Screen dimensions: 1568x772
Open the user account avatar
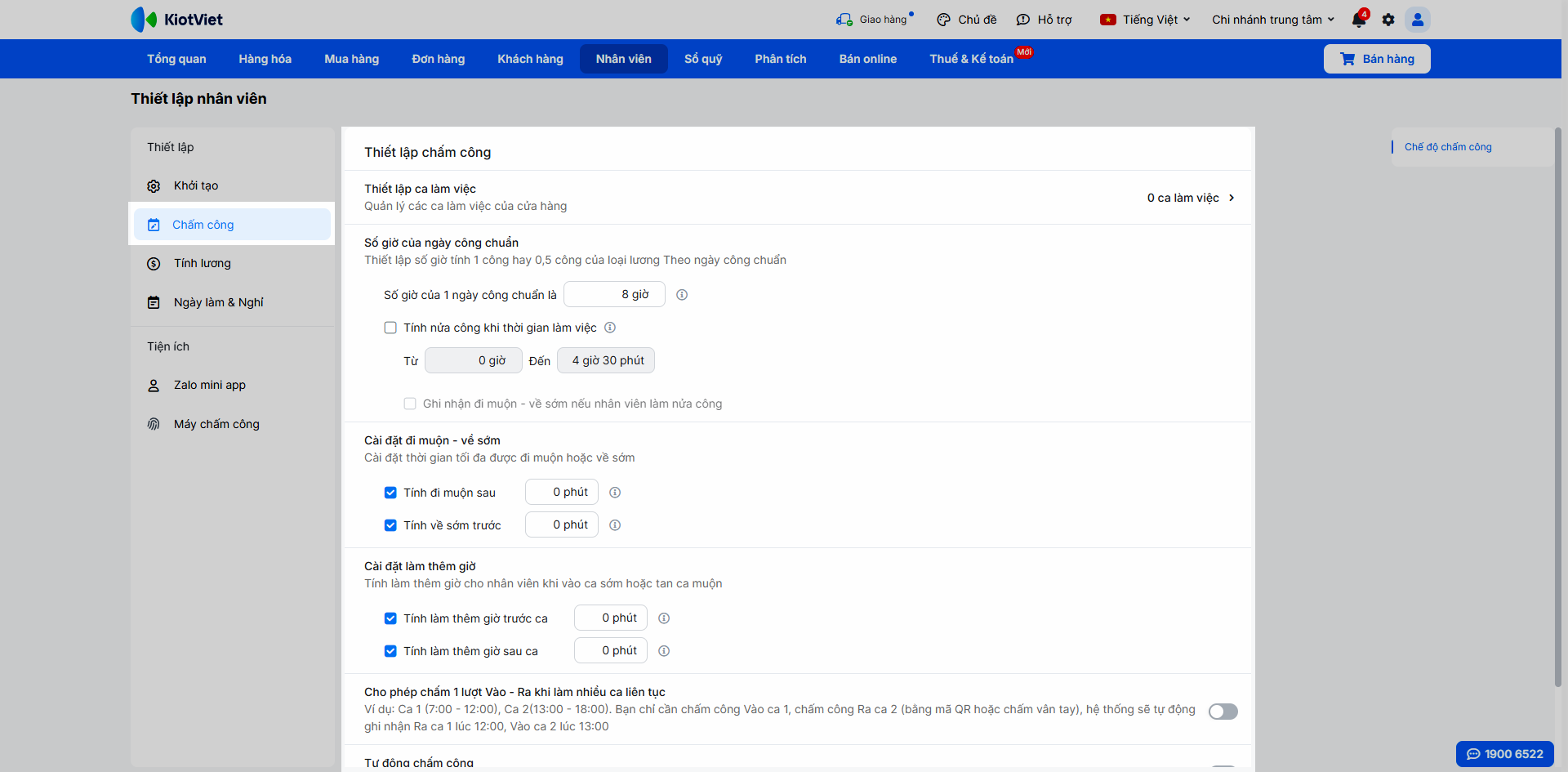(x=1418, y=20)
